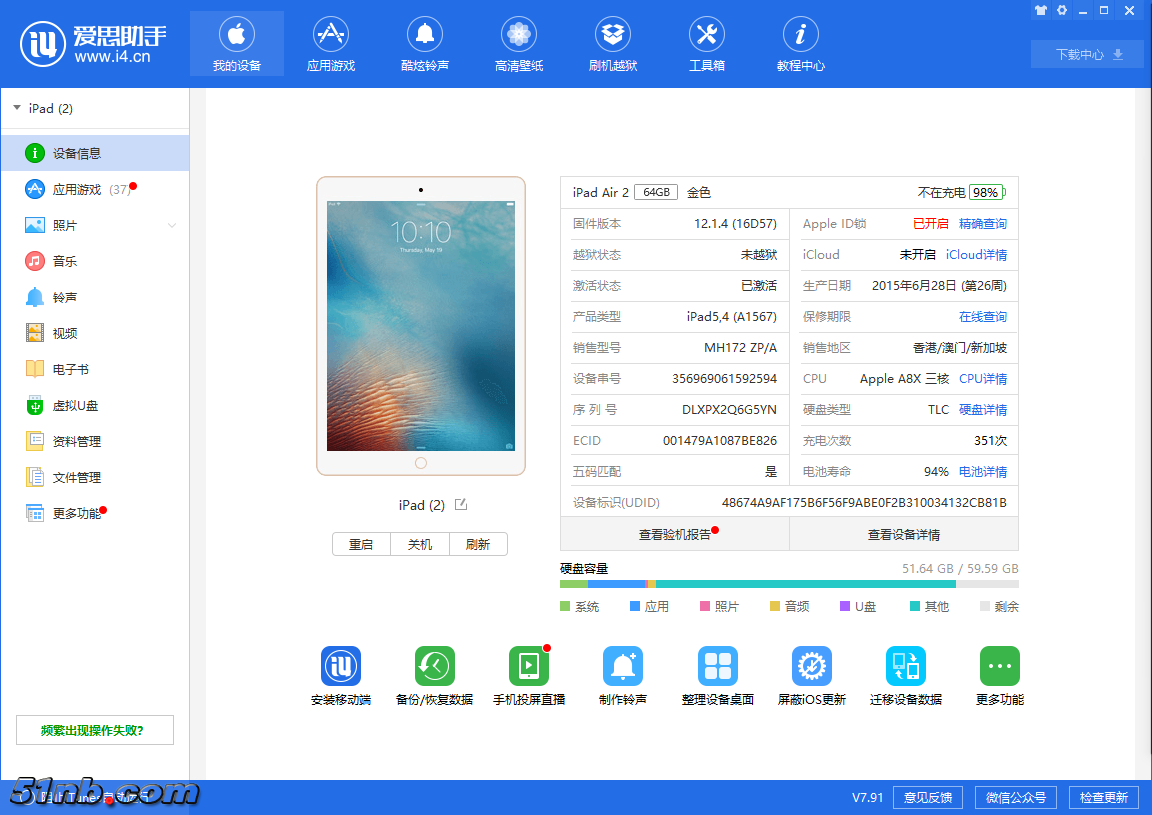Click 整理设备桌面 desktop organizer icon
Screen dimensions: 1152x815
click(717, 666)
